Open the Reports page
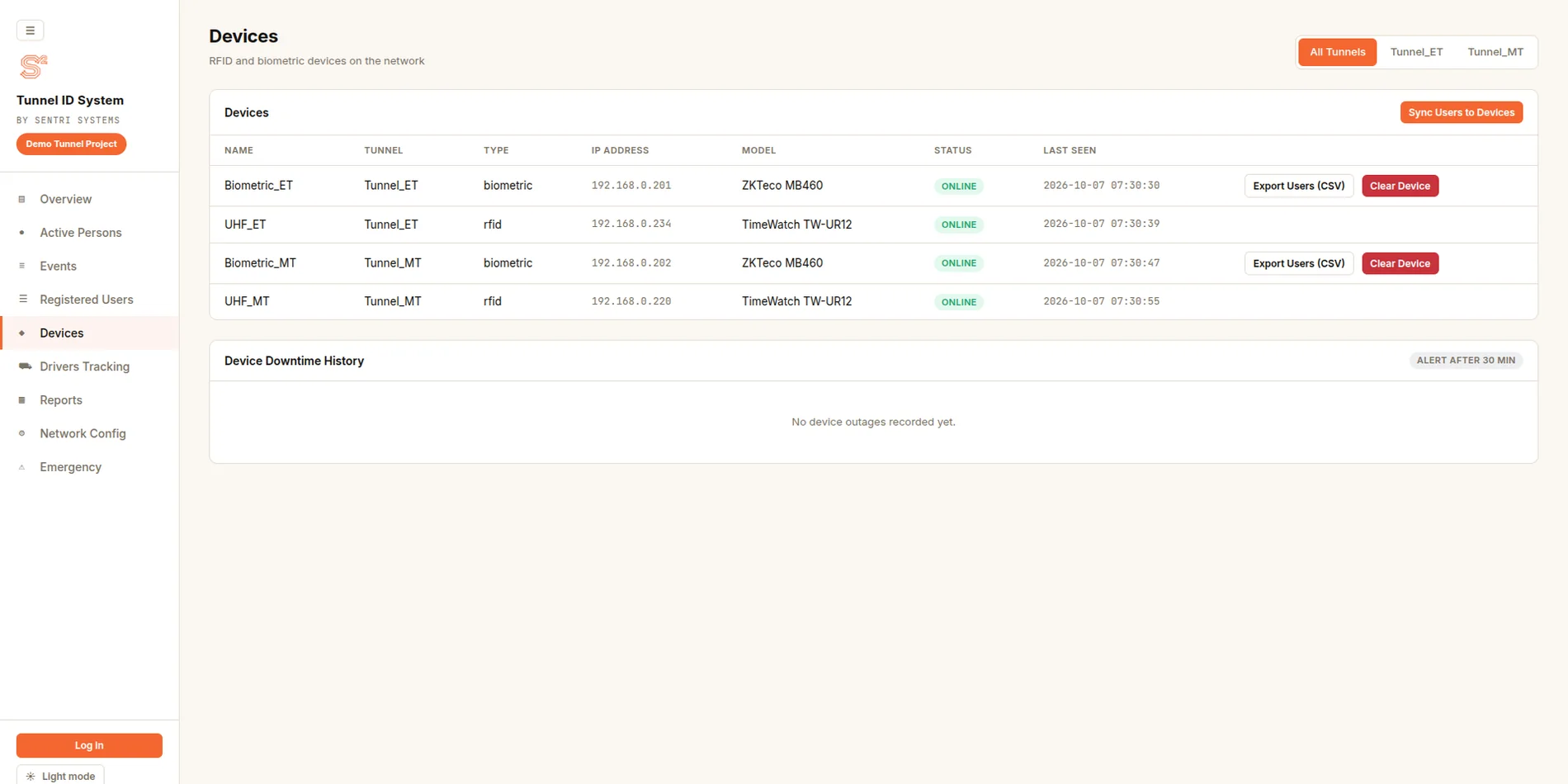 [x=89, y=400]
